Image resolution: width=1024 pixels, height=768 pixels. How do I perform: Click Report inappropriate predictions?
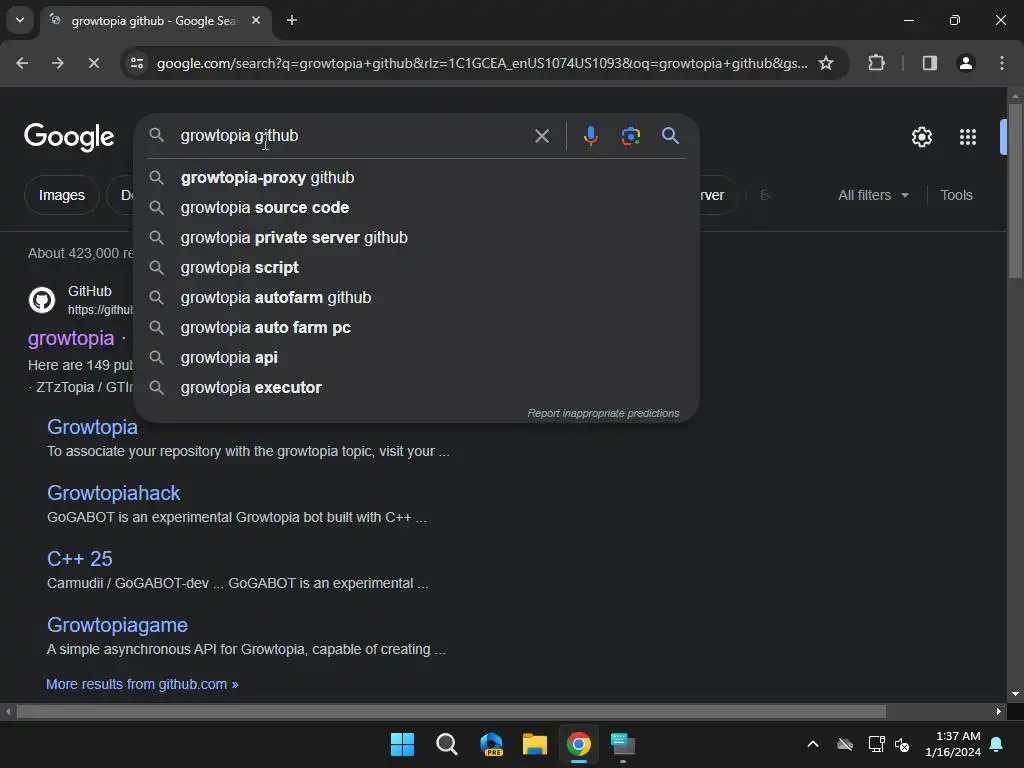coord(603,413)
